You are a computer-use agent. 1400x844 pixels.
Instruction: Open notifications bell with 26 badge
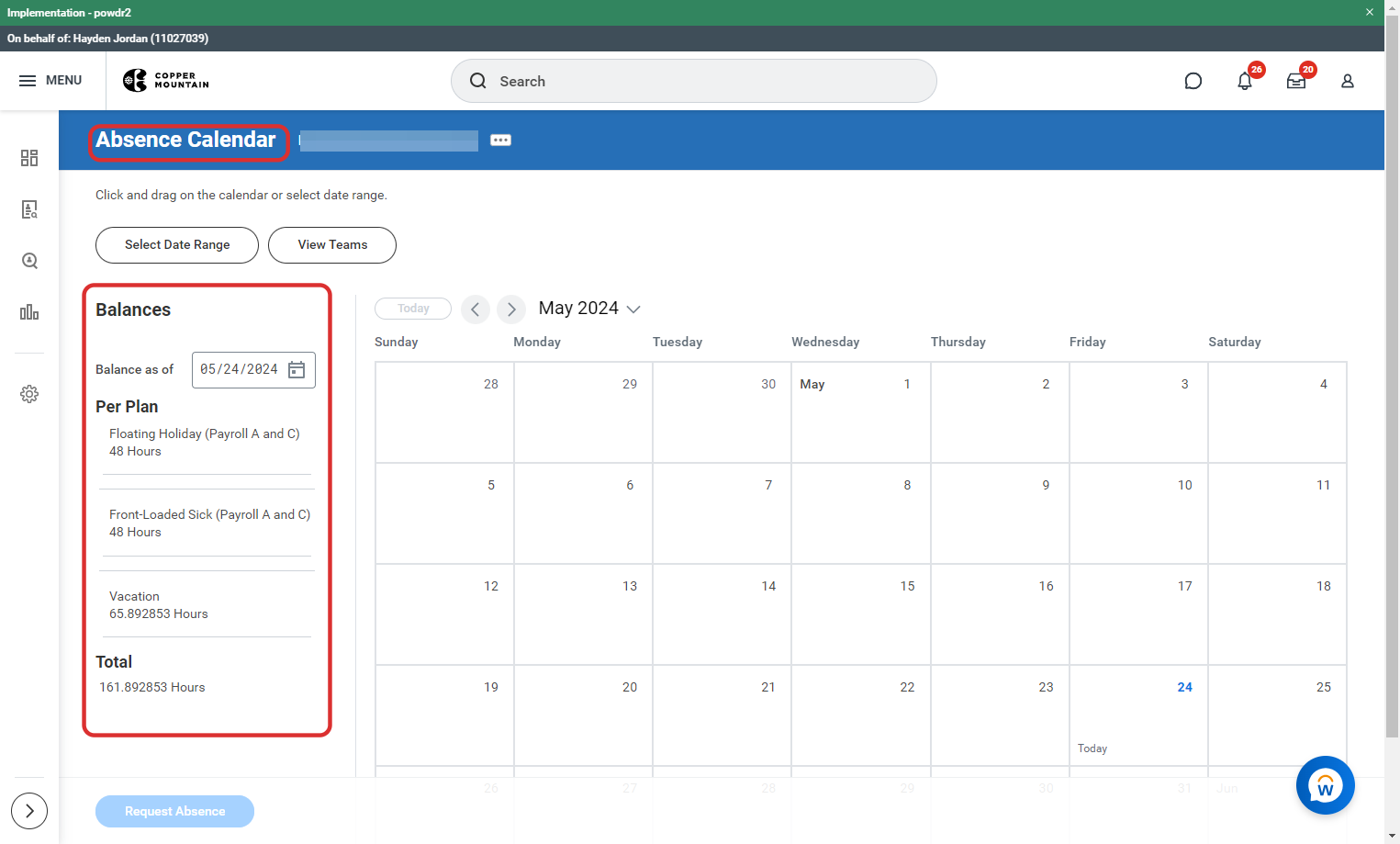(1245, 81)
